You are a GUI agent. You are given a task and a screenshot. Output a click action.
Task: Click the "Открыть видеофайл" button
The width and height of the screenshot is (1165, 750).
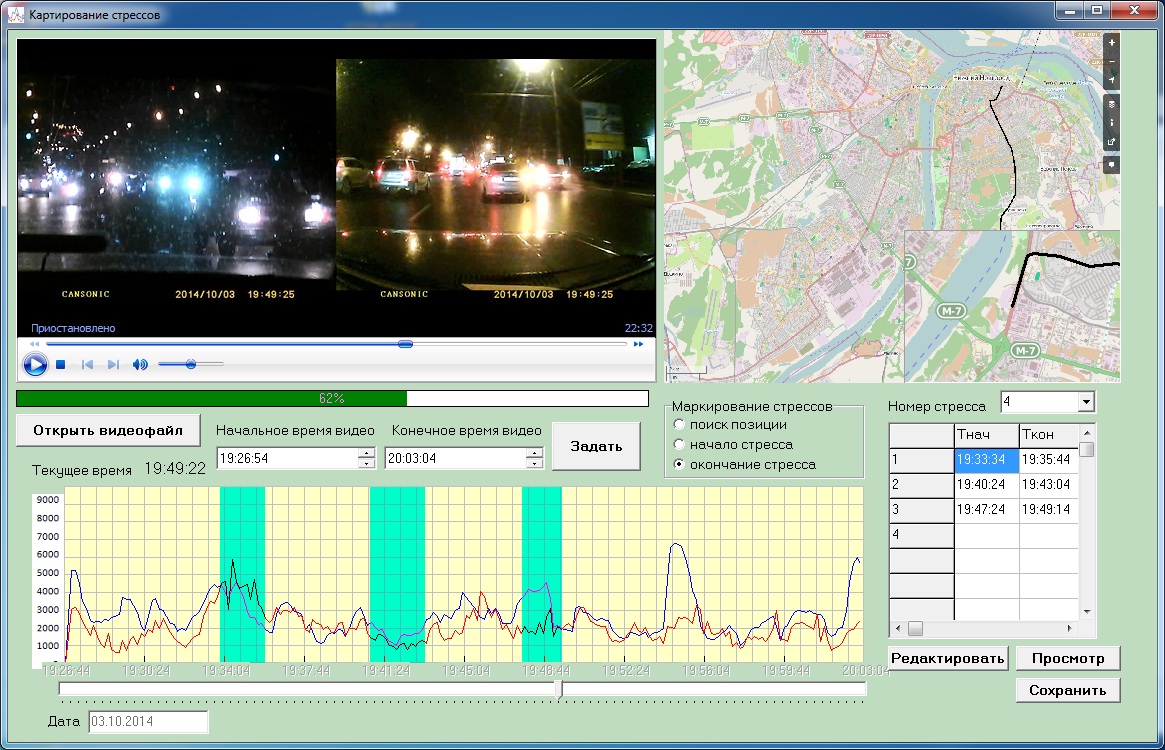coord(108,431)
